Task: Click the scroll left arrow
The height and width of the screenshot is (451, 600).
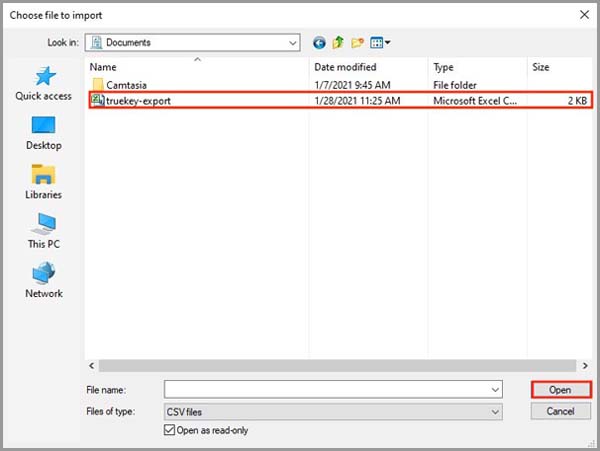Action: (x=92, y=366)
